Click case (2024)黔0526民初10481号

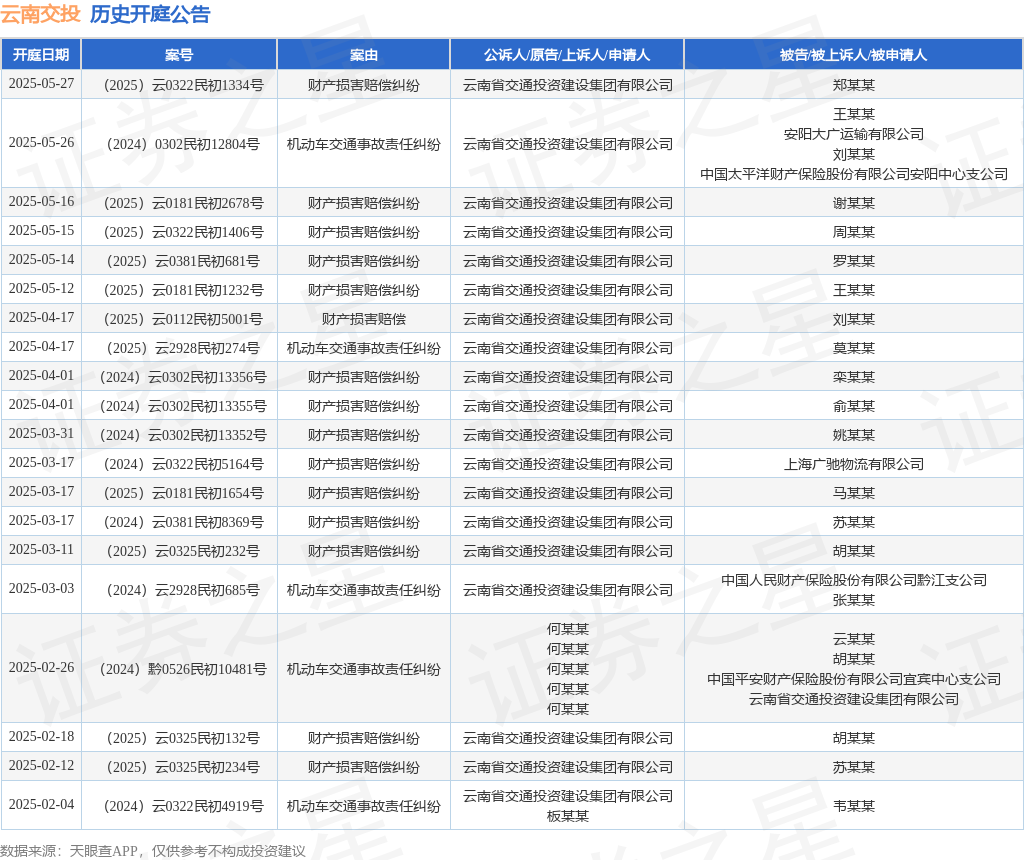point(183,669)
